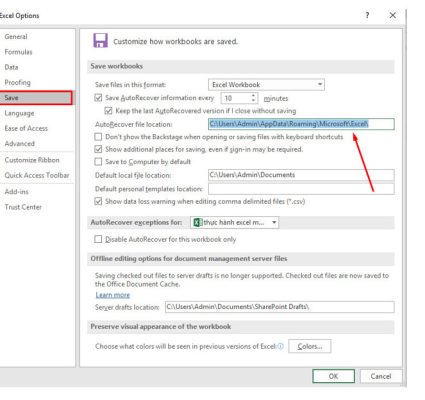Click the Default personal templates location field
425x400 pixels.
click(x=301, y=189)
